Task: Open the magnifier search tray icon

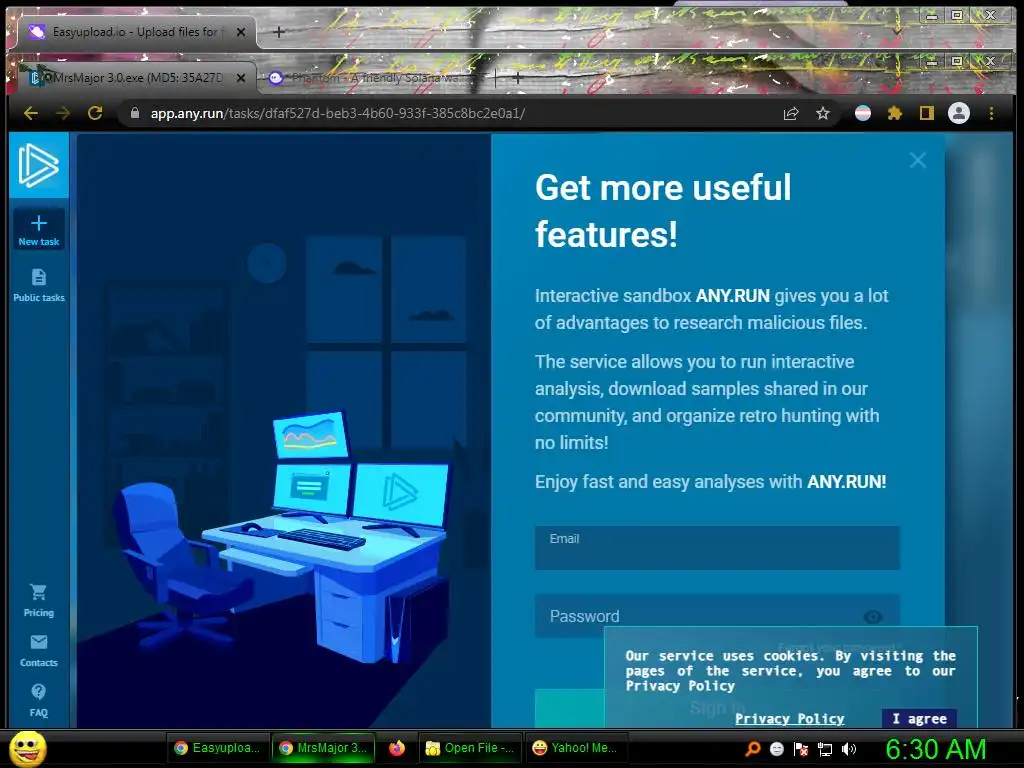Action: click(x=752, y=748)
